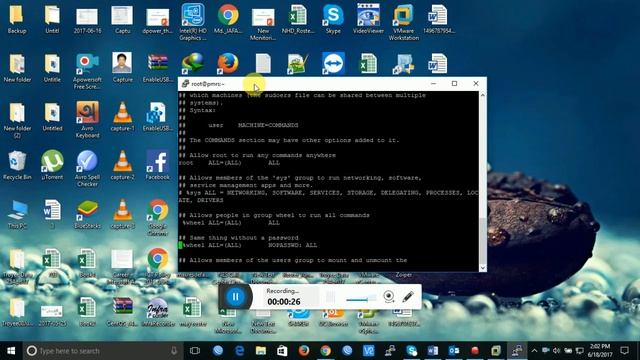Open the Windows Start menu
640x360 pixels.
(11, 351)
